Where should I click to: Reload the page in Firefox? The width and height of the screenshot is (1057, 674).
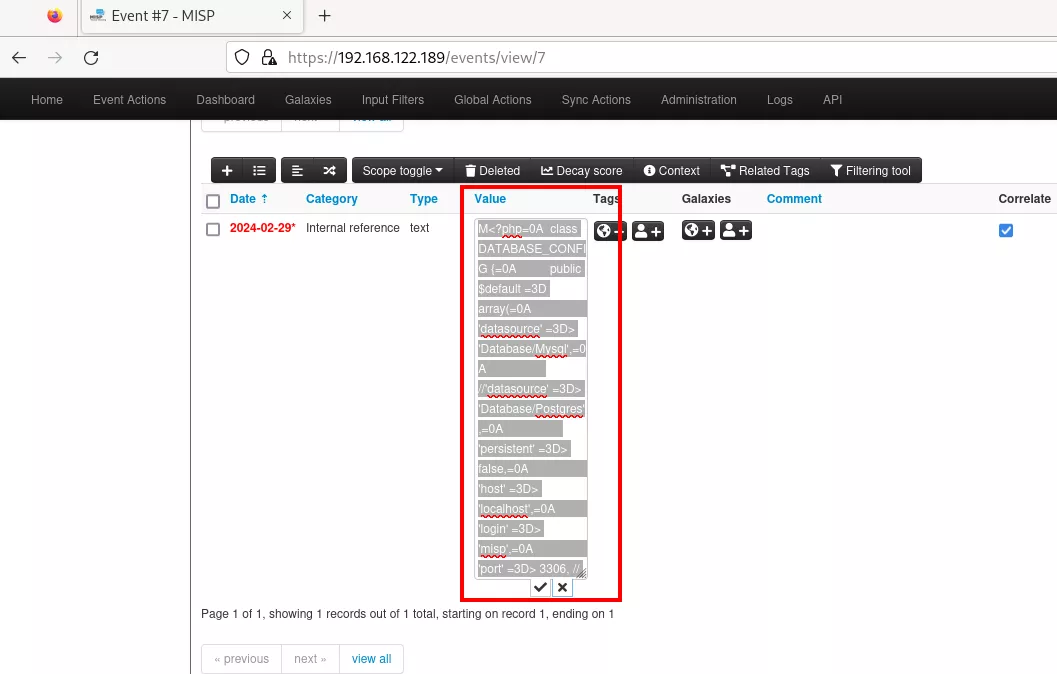91,58
